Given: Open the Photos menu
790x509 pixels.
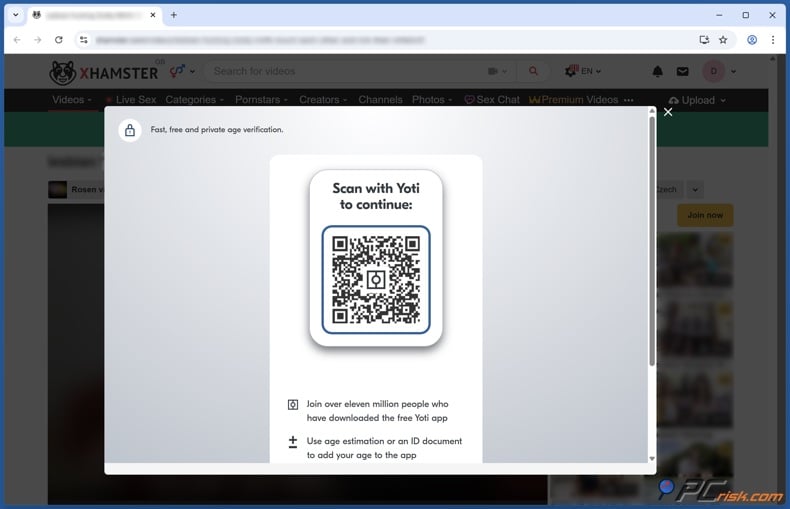Looking at the screenshot, I should 432,100.
